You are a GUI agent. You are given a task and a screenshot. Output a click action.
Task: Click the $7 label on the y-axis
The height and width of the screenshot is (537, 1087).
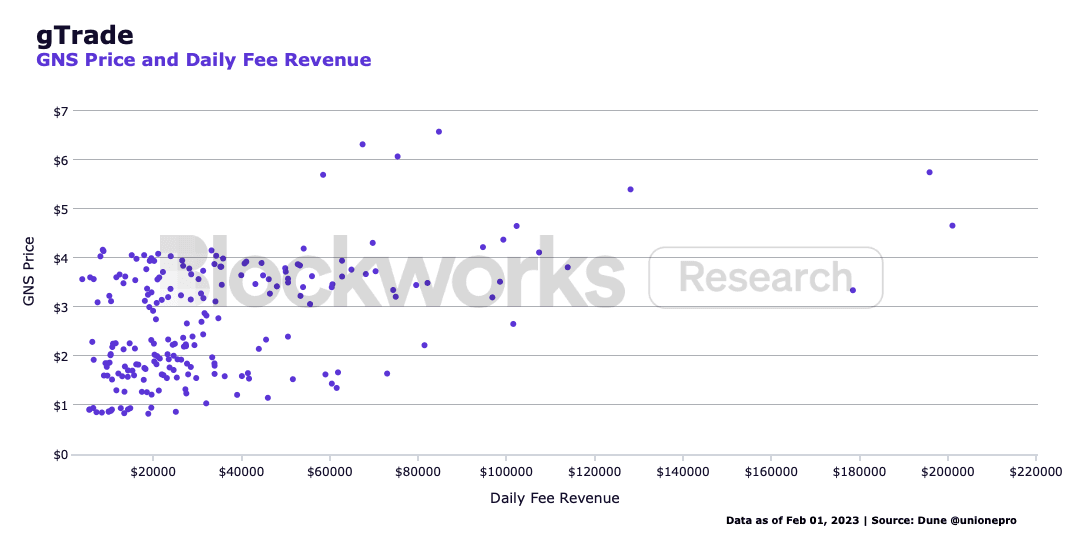click(62, 111)
